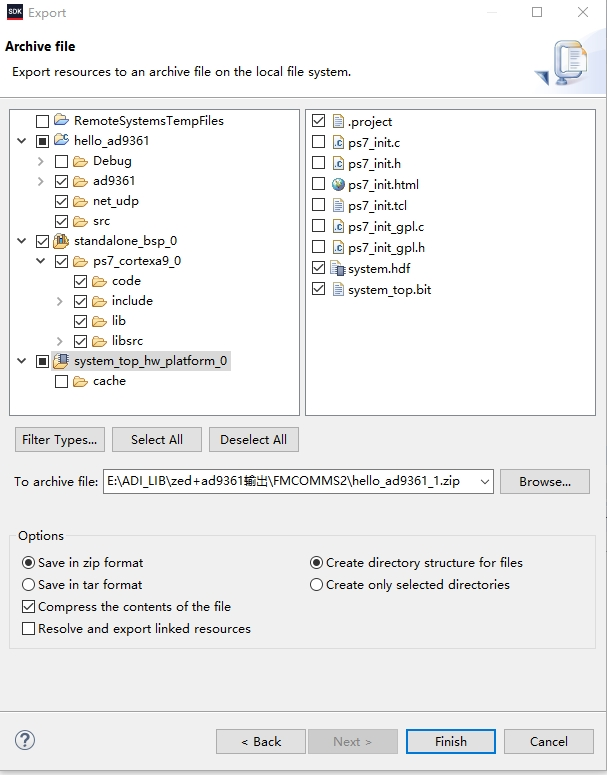Click the net_udp folder icon
The image size is (607, 775).
click(x=81, y=201)
